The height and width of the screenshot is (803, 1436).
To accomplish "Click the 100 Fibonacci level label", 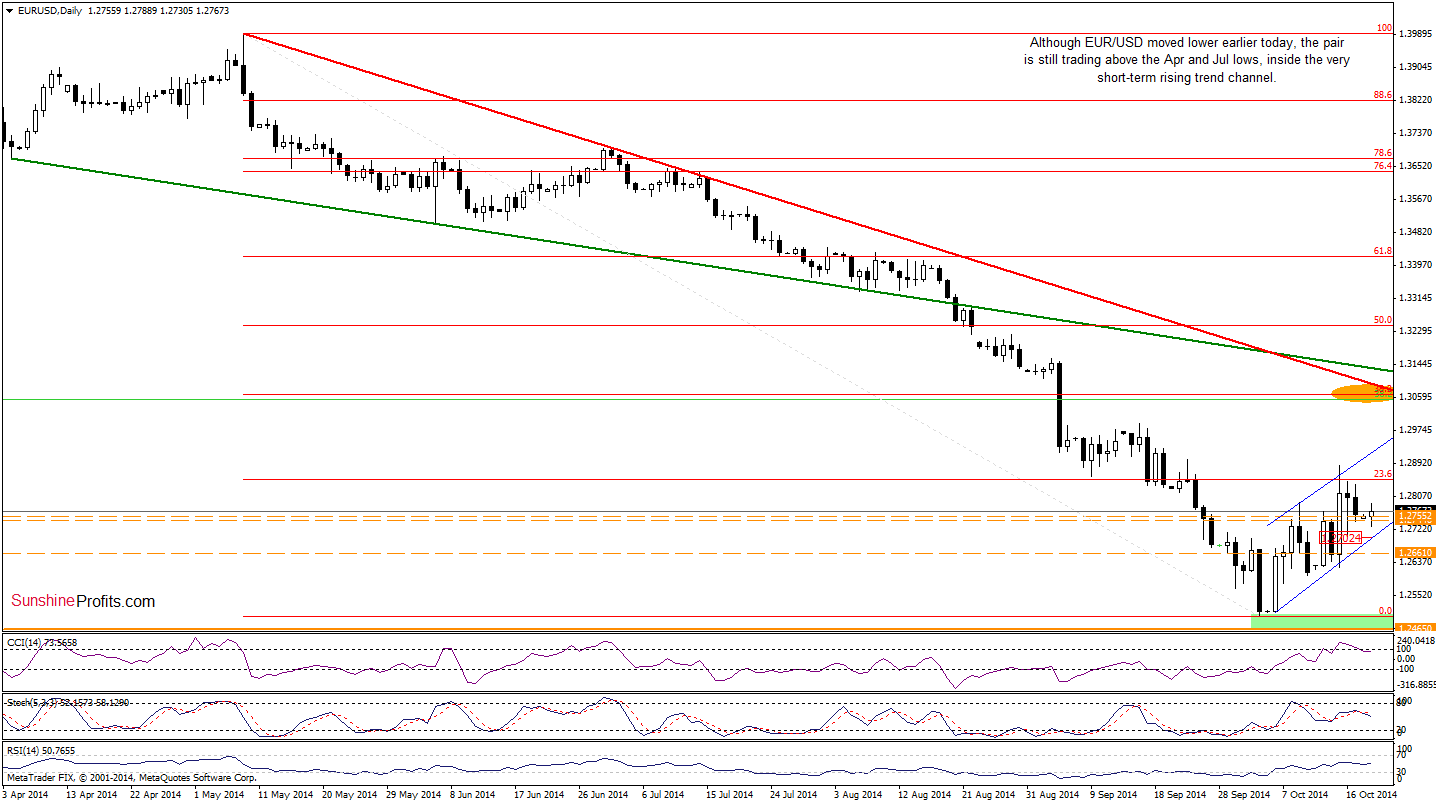I will (1384, 29).
